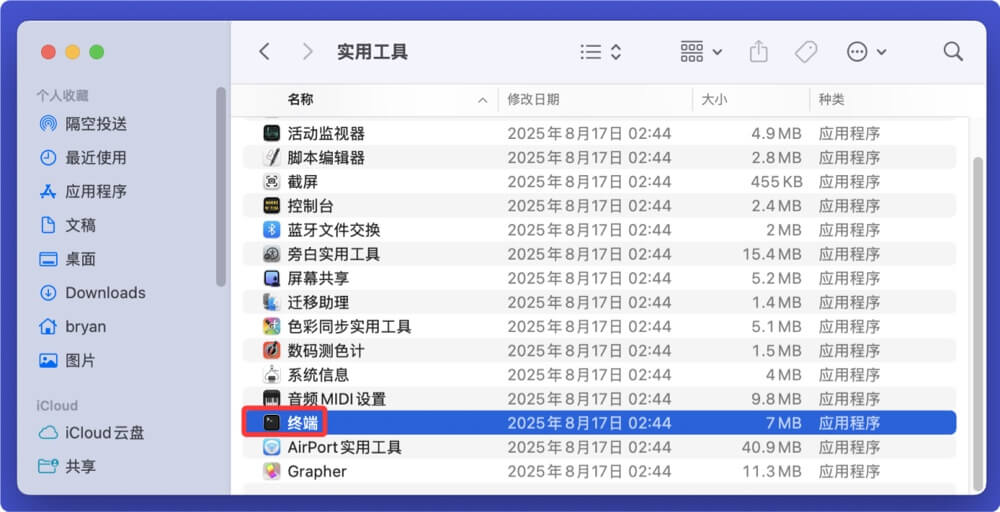This screenshot has height=512, width=1000.
Task: Go back with the left chevron
Action: tap(265, 52)
